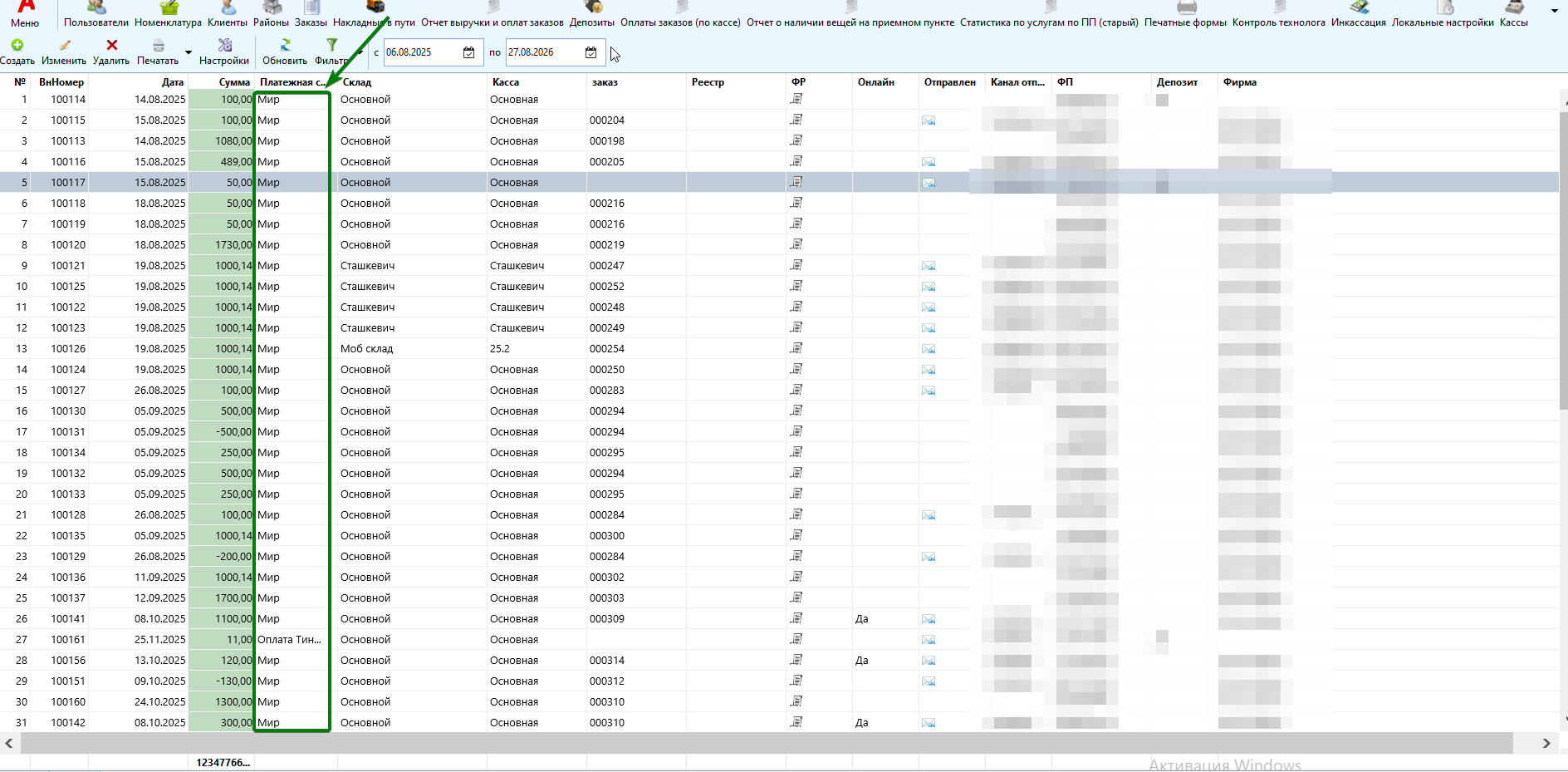Click the ФР receipt icon in row 100161
Viewport: 1568px width, 772px height.
[x=796, y=639]
